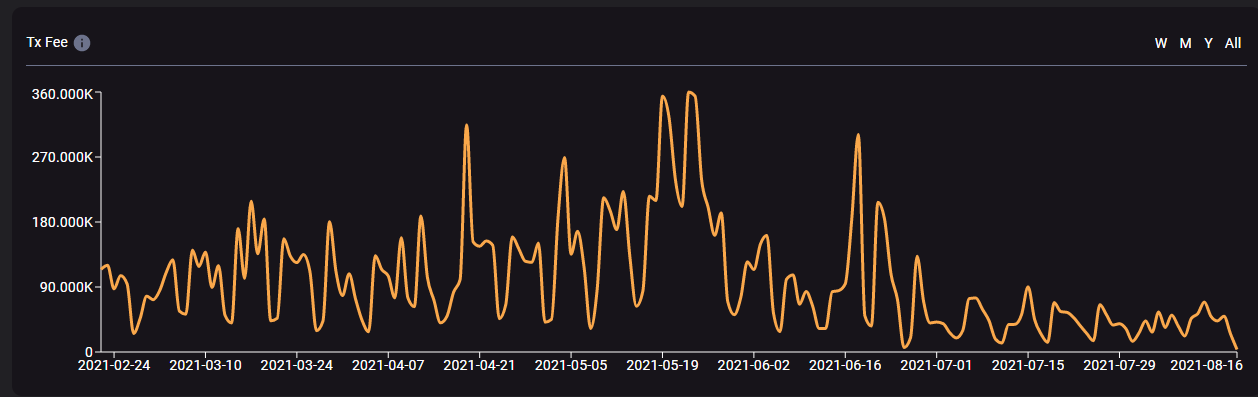The height and width of the screenshot is (397, 1258).
Task: Switch chart range to W (week)
Action: coord(1161,43)
